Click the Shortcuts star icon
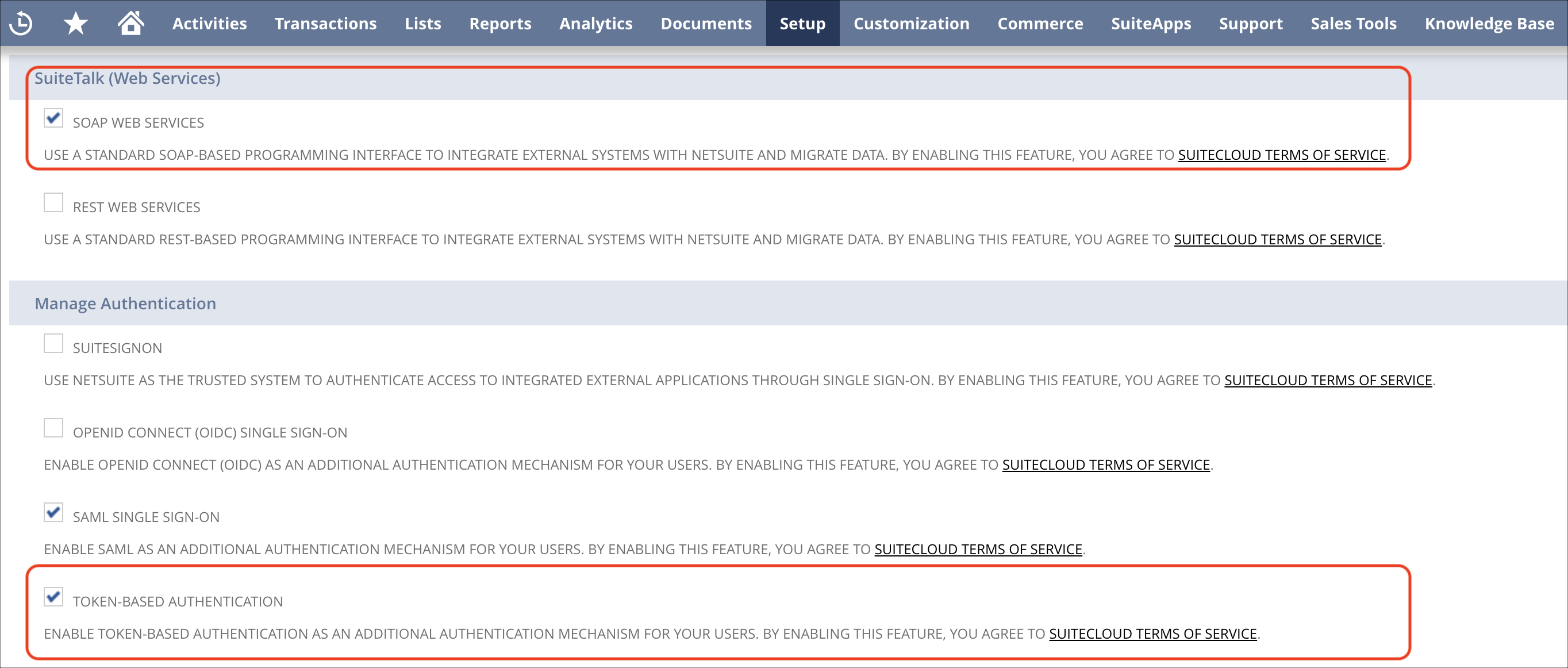Screen dimensions: 1568x668 [x=75, y=23]
